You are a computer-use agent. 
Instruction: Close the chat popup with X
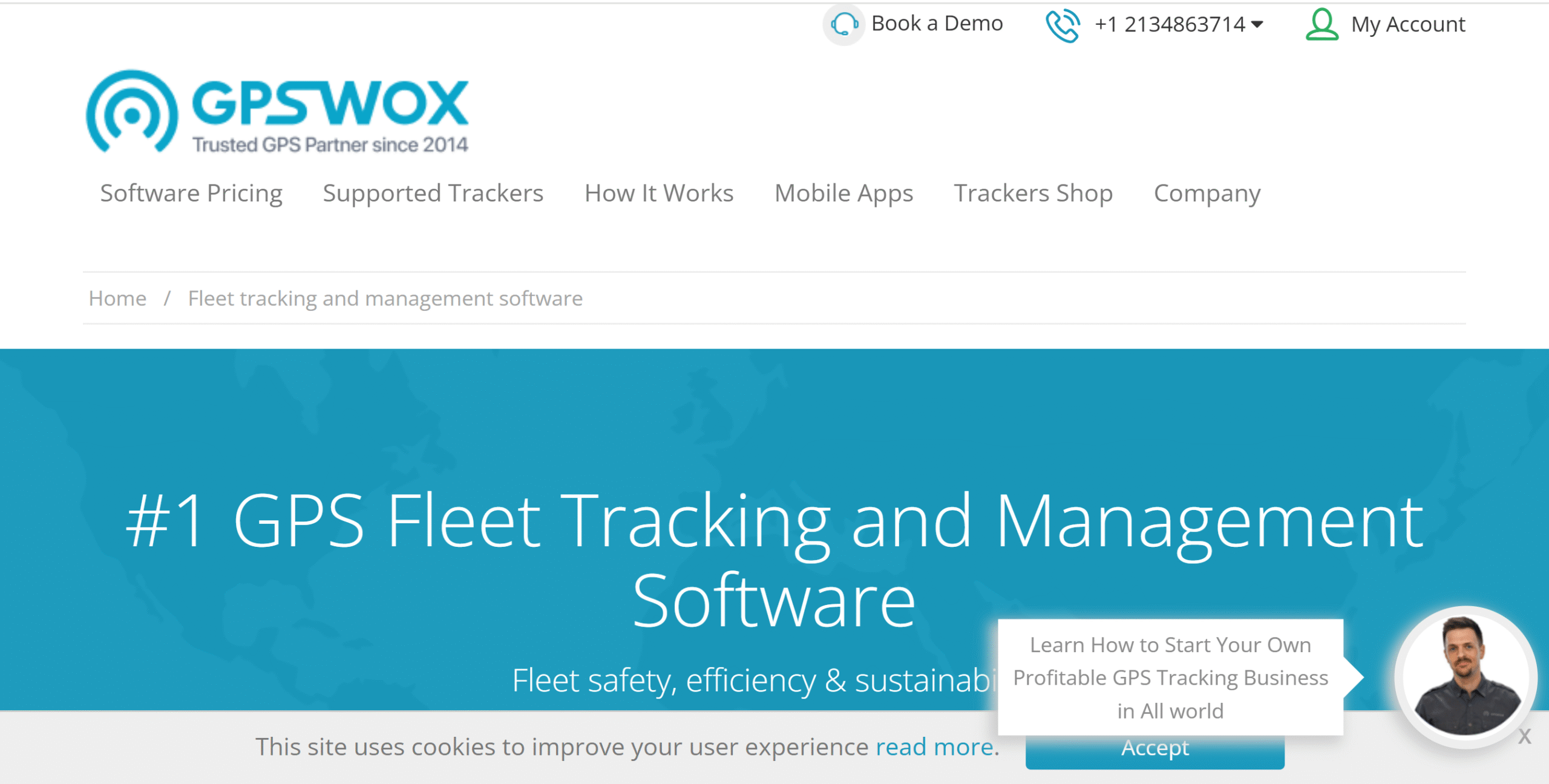[1524, 736]
